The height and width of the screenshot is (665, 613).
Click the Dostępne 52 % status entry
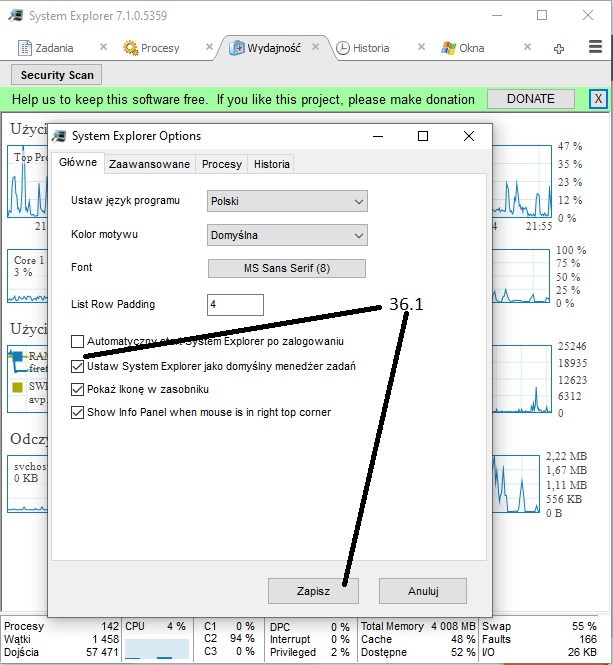point(418,652)
